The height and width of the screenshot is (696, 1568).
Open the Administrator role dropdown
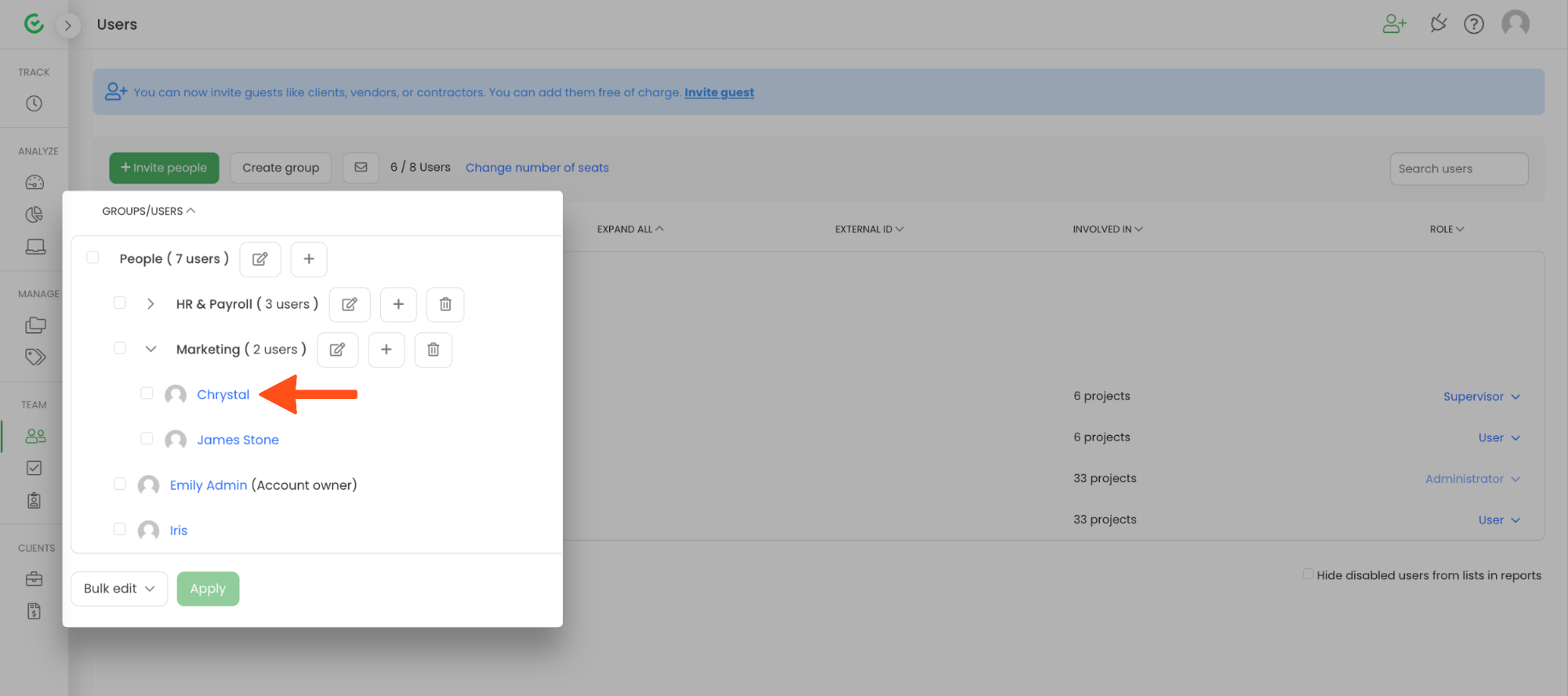(x=1472, y=479)
